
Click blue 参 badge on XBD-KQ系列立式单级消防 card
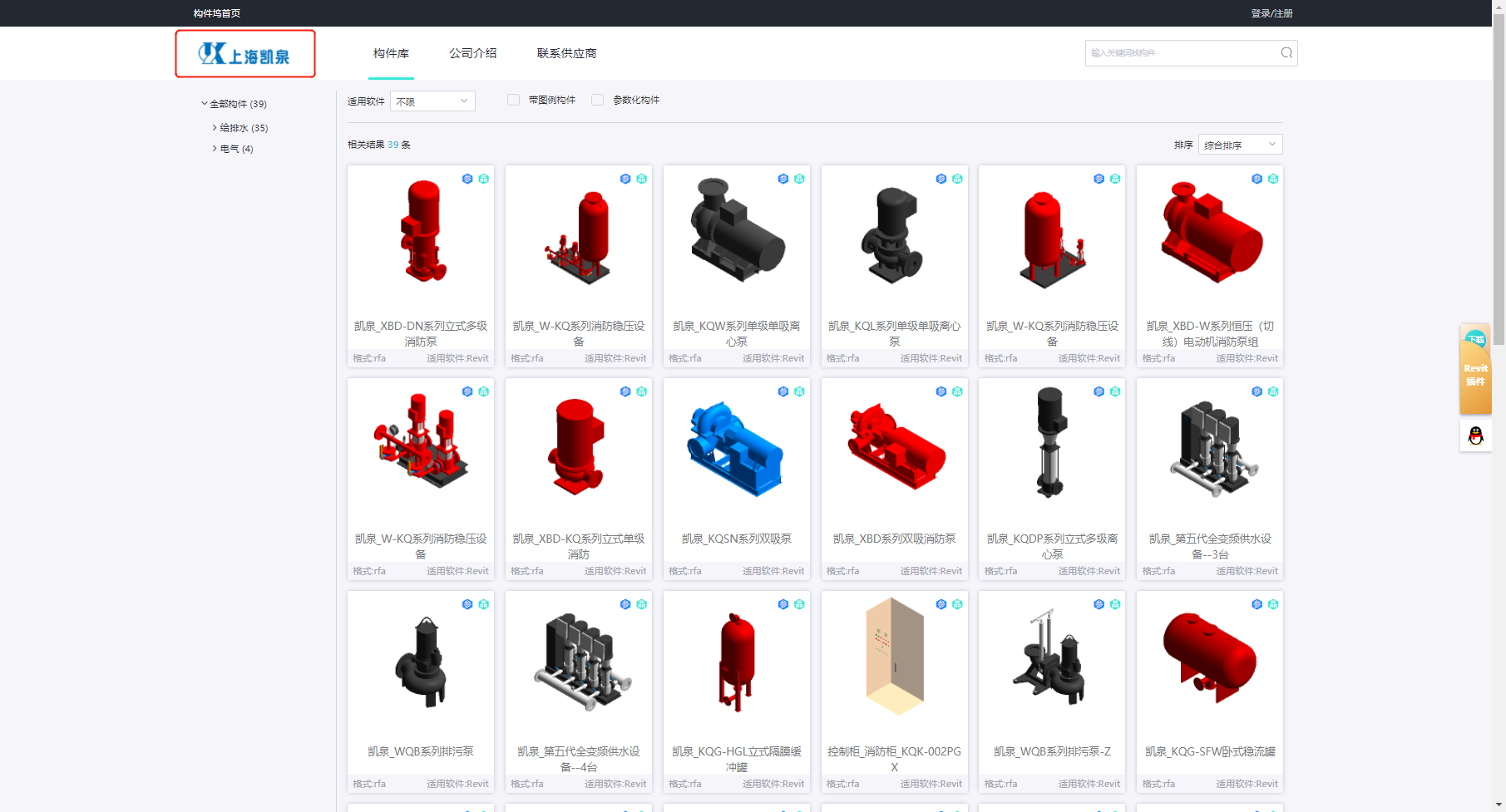[625, 391]
